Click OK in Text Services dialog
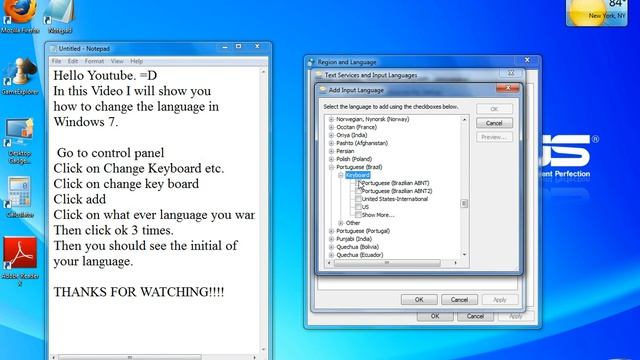 coord(419,300)
